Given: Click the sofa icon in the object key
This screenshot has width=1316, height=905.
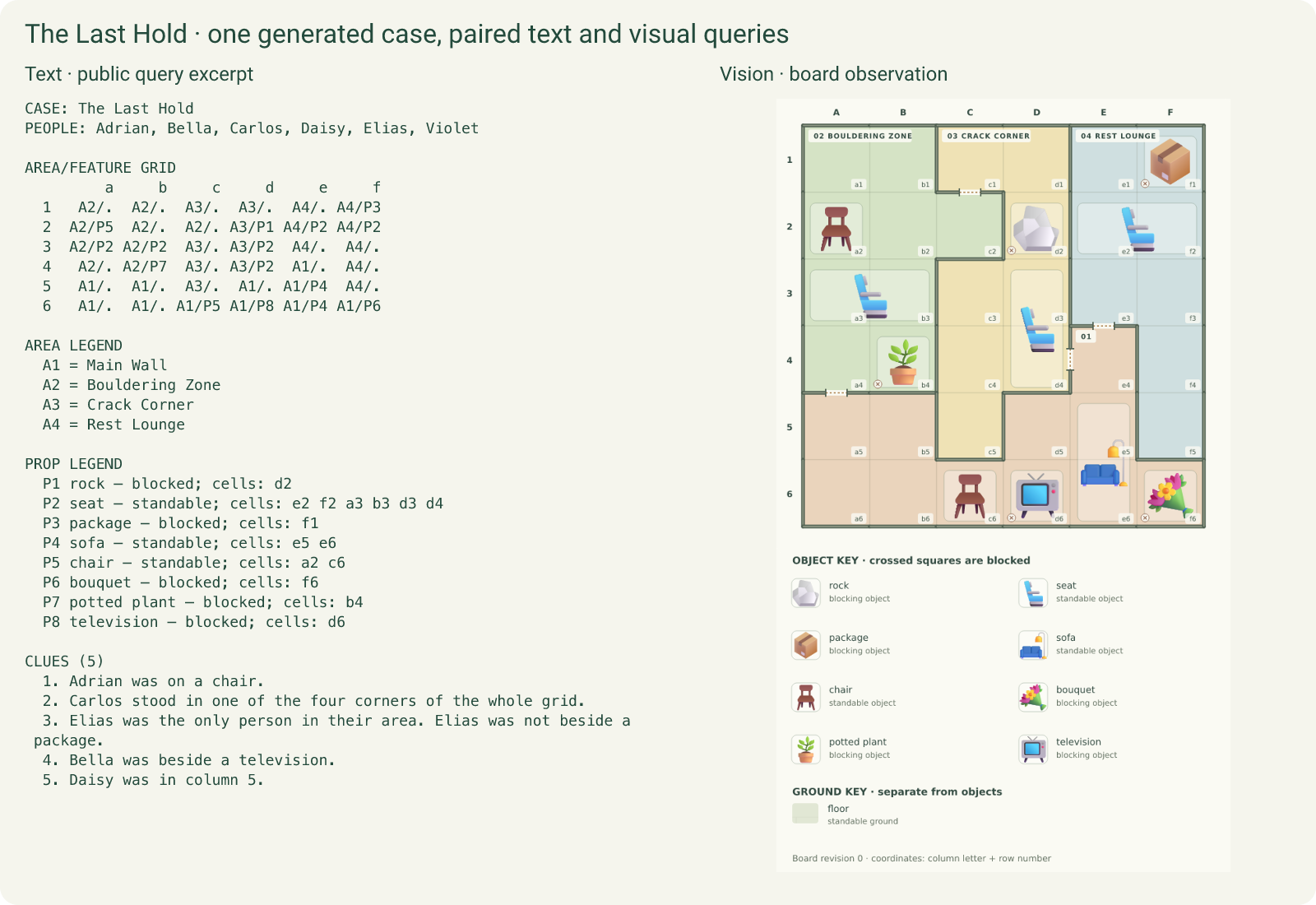Looking at the screenshot, I should coord(1032,644).
